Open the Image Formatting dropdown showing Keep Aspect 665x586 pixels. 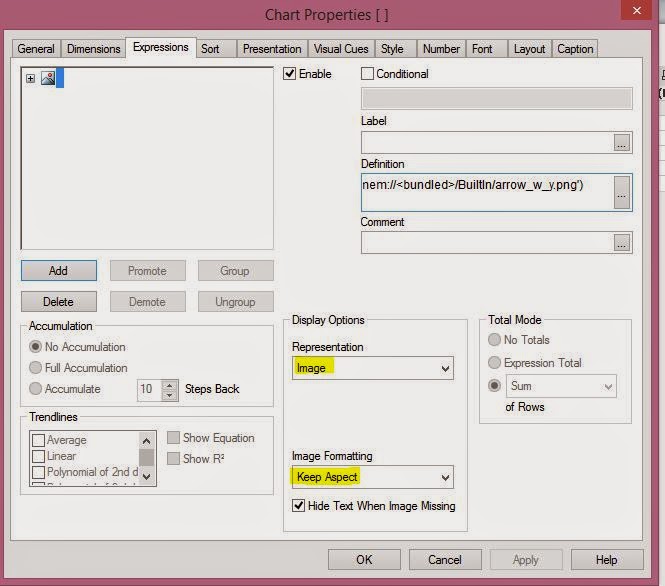point(373,477)
